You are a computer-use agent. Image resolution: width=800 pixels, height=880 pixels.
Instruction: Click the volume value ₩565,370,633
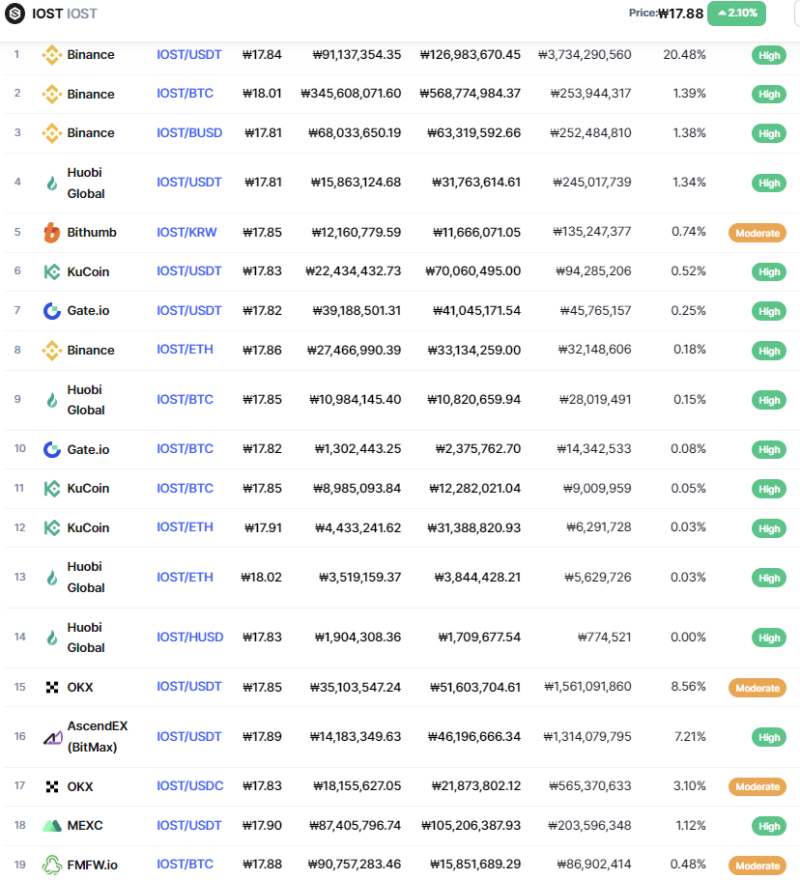pos(590,786)
